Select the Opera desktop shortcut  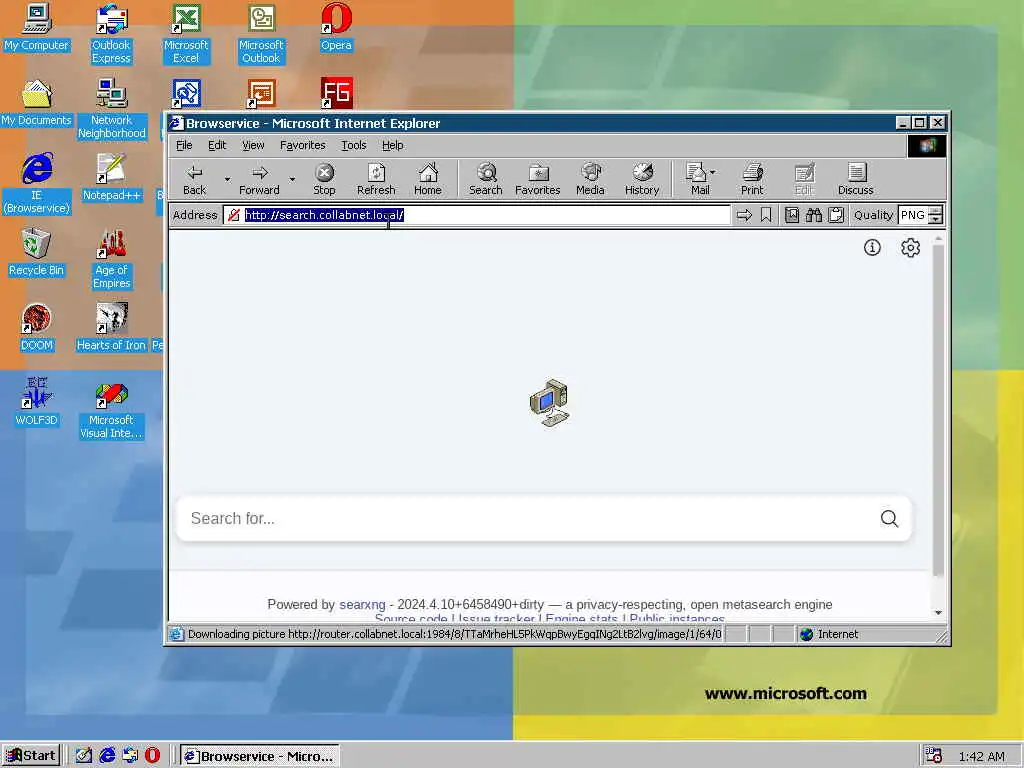[x=336, y=27]
